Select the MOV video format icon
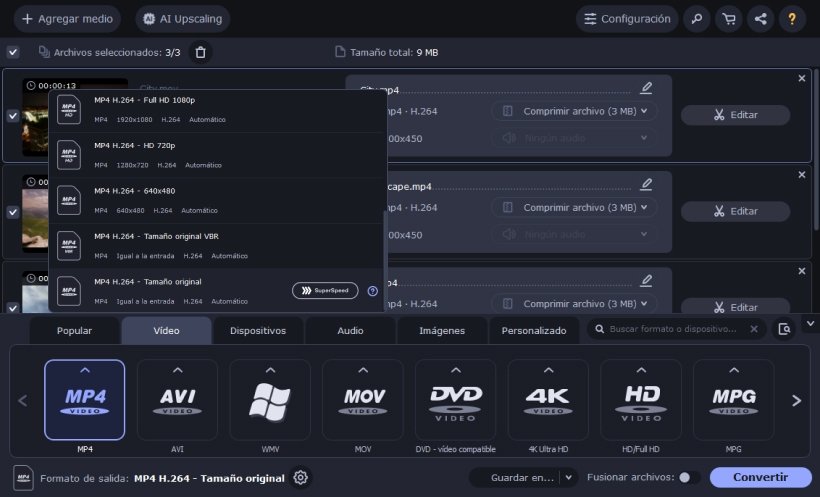The image size is (820, 497). (x=363, y=400)
